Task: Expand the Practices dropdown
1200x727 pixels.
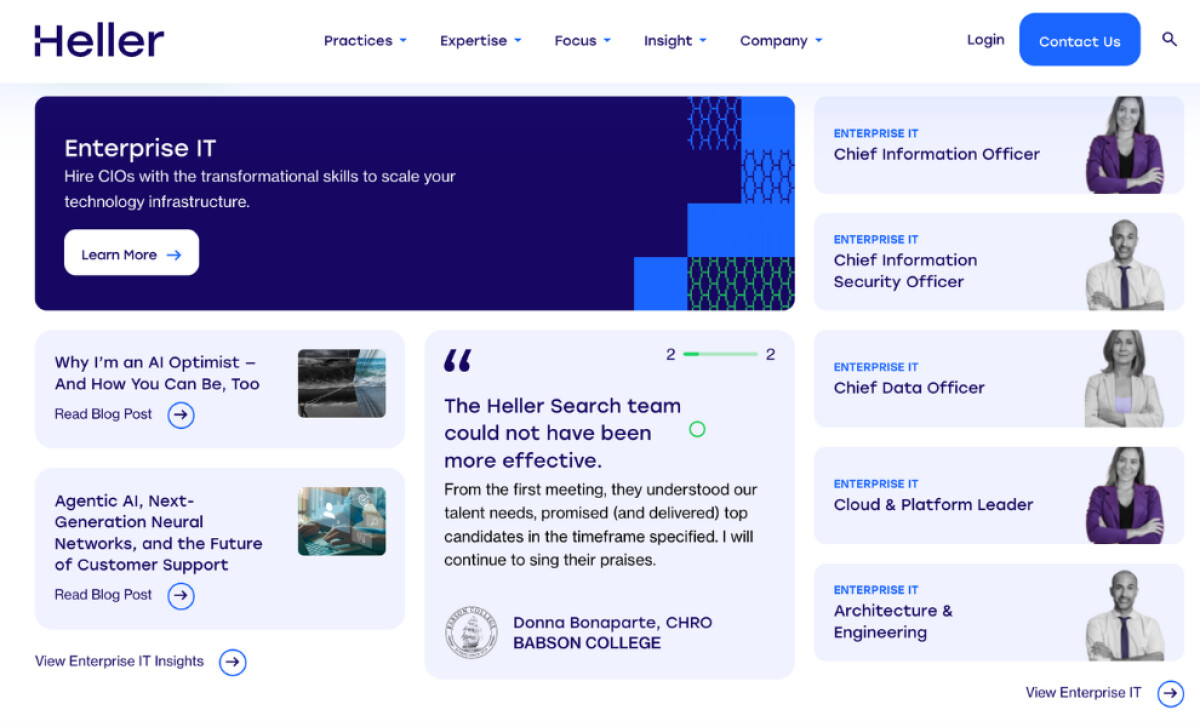Action: [x=365, y=40]
